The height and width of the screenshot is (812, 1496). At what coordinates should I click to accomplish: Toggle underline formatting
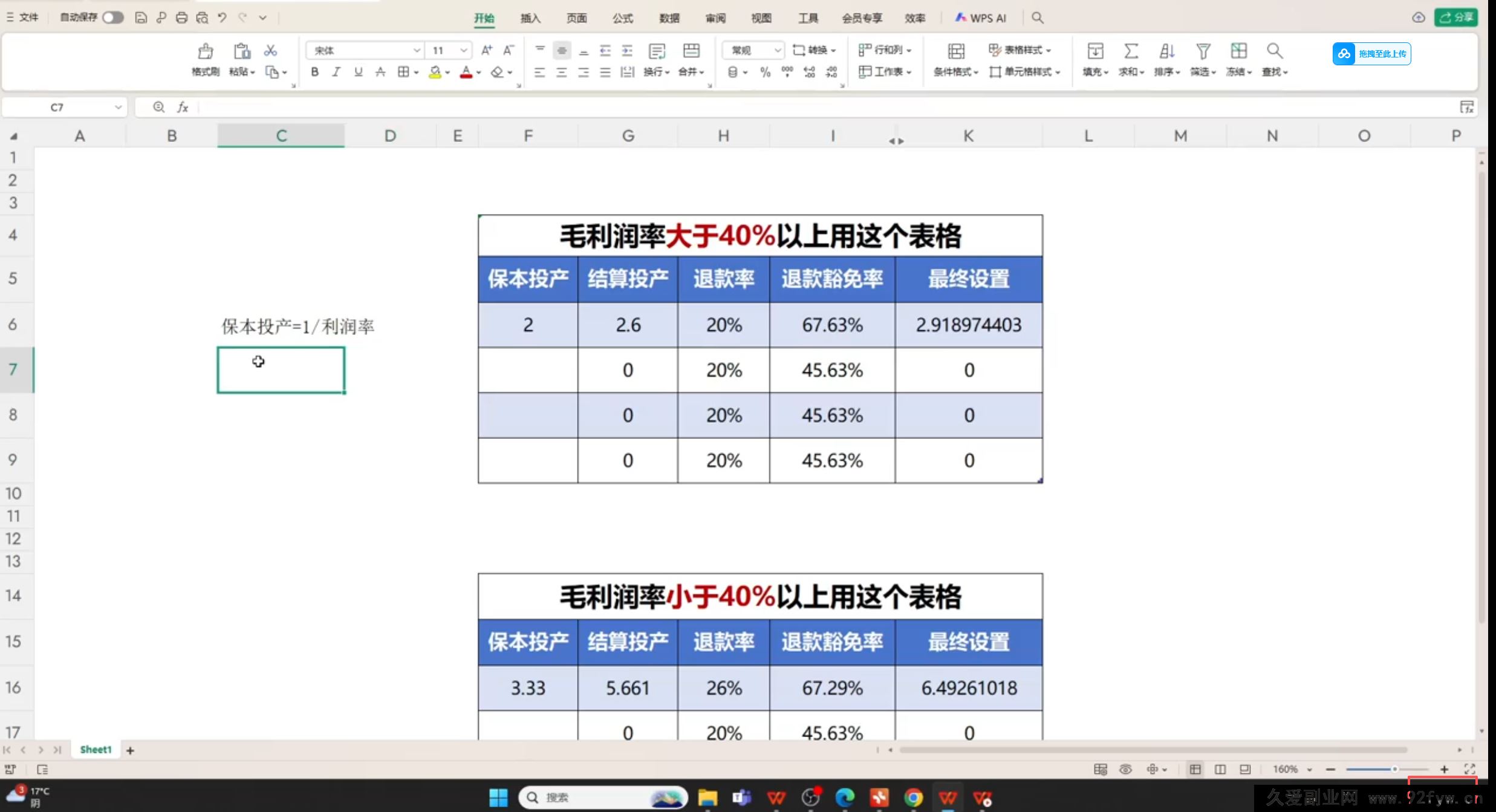coord(357,72)
